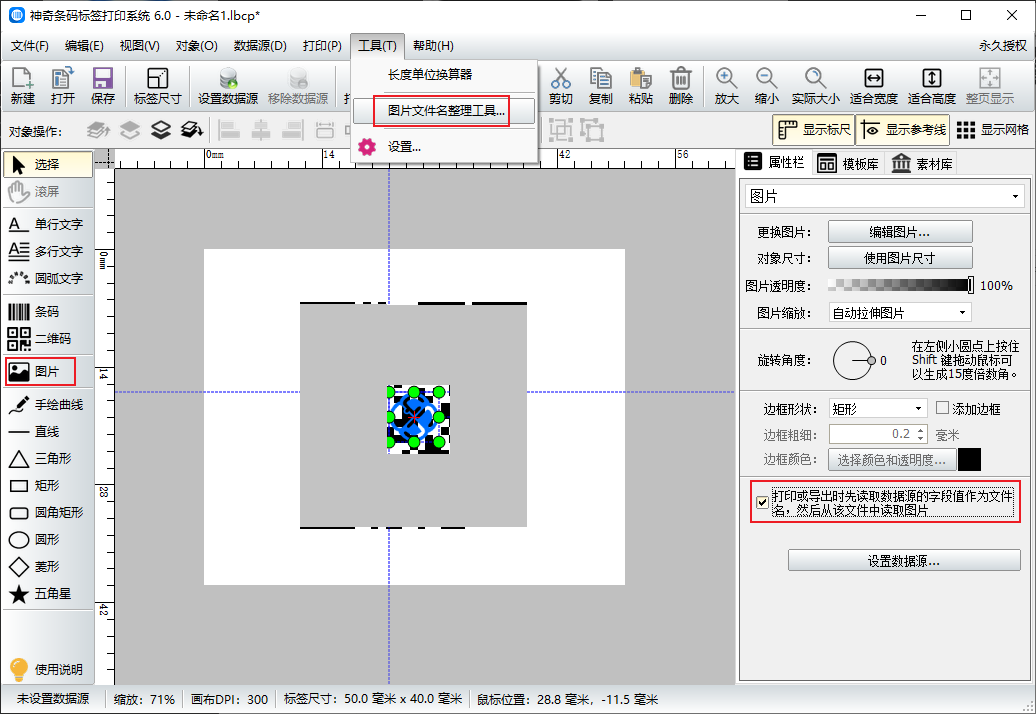Open the 文件(F) menu
This screenshot has height=714, width=1036.
point(30,46)
